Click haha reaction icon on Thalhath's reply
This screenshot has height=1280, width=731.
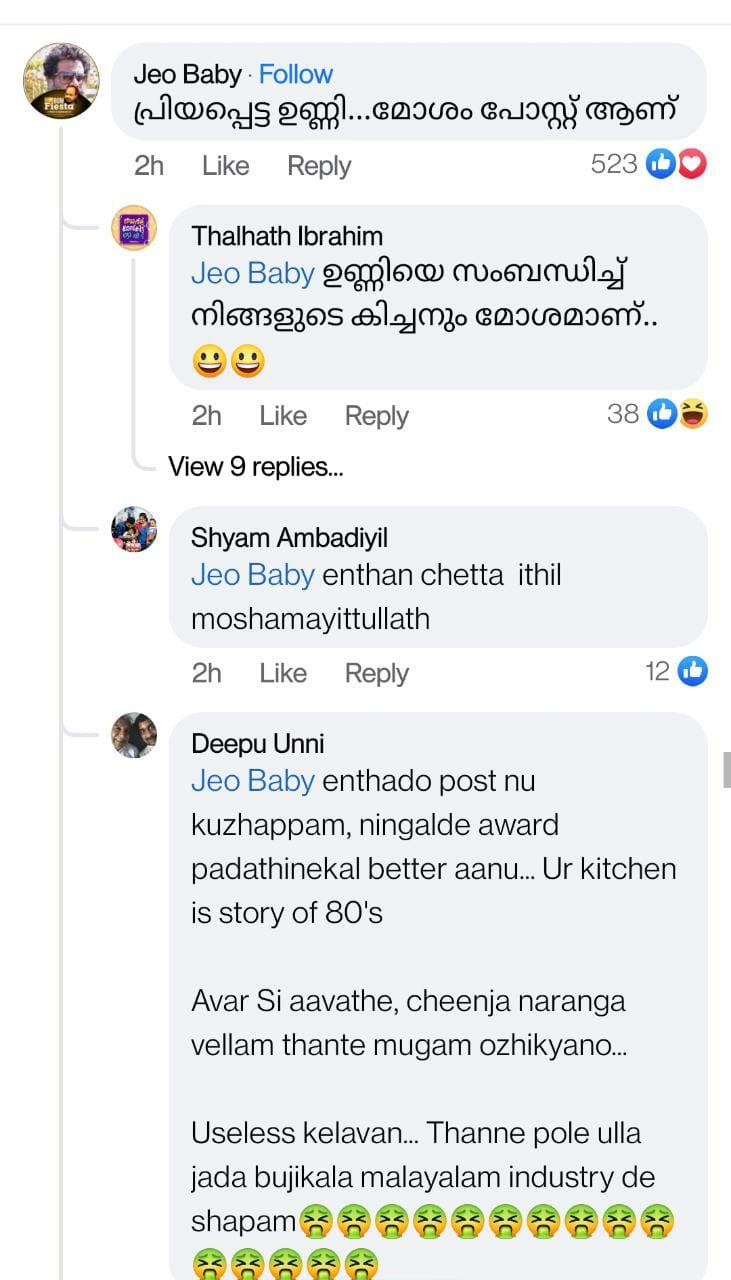tap(693, 413)
